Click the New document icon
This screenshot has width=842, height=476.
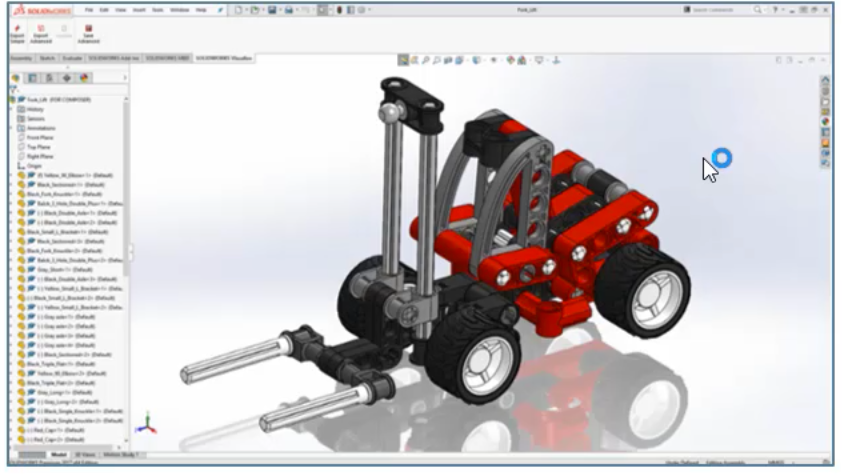pos(237,9)
